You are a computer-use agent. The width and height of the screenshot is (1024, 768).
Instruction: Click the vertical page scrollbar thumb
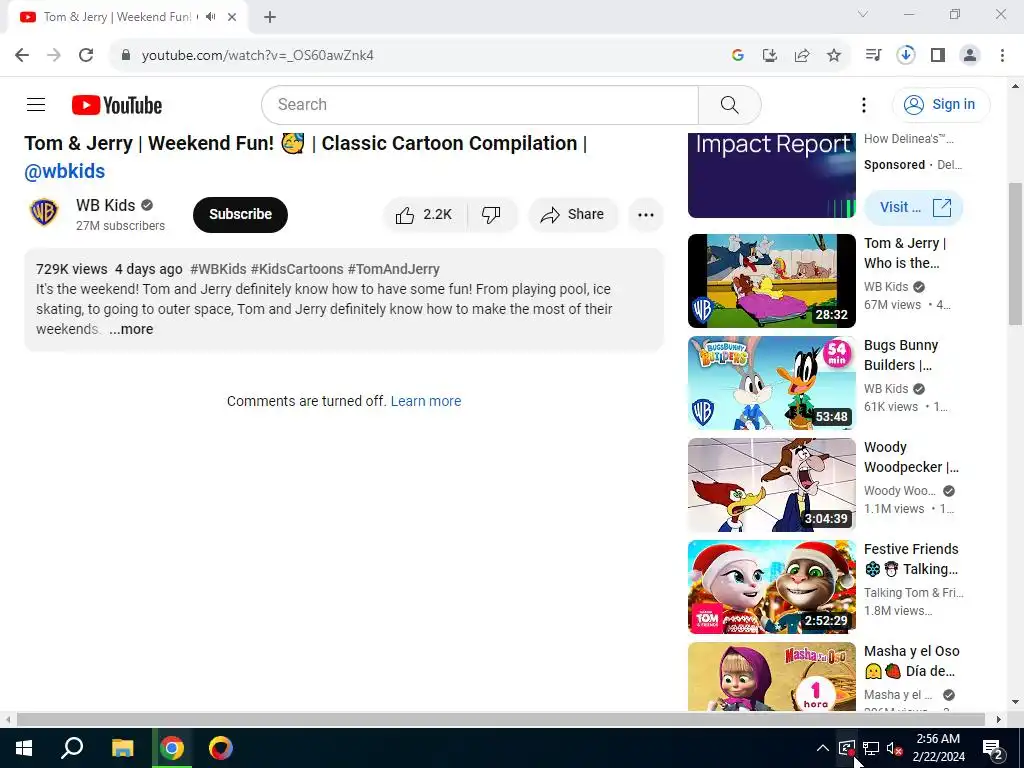[x=1016, y=253]
